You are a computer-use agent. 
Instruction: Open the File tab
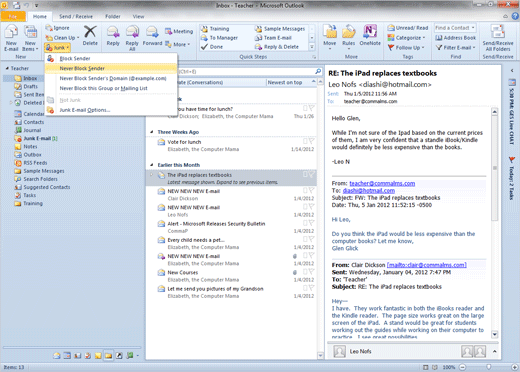pos(13,16)
